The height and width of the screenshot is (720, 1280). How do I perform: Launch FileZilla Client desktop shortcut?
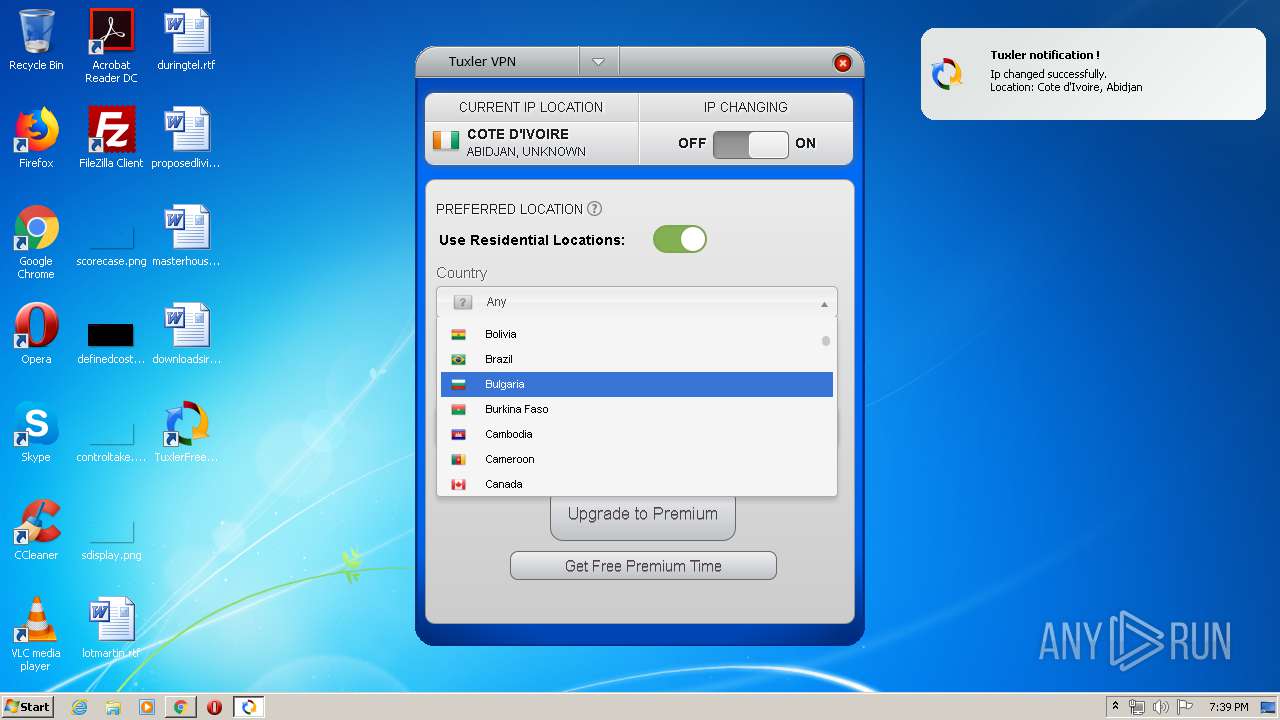[x=111, y=138]
